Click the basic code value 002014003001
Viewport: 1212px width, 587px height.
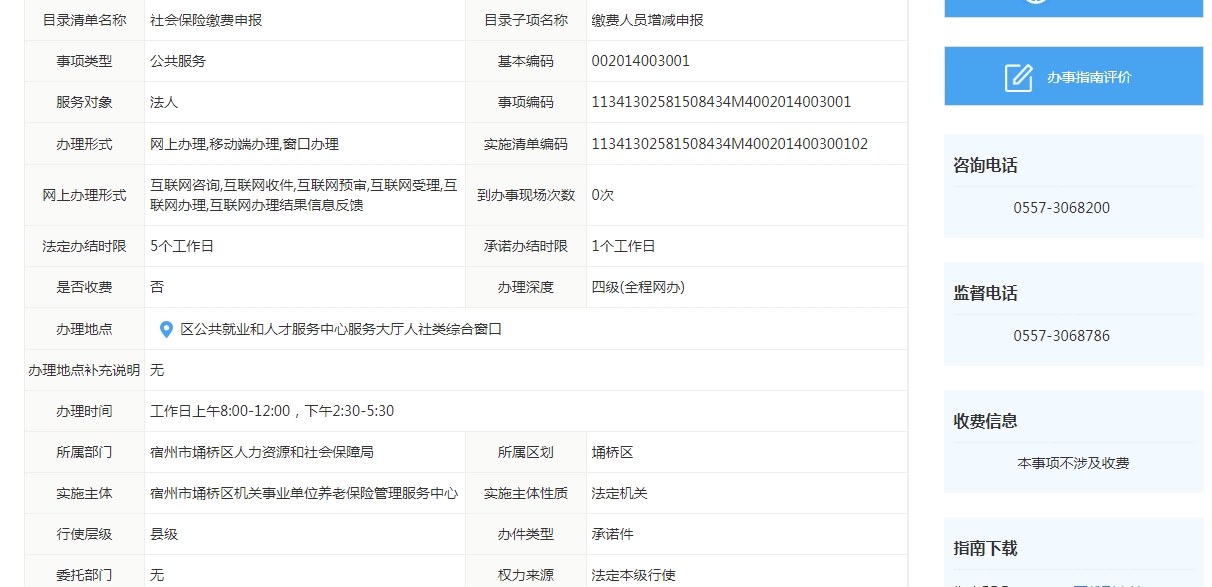click(x=640, y=61)
